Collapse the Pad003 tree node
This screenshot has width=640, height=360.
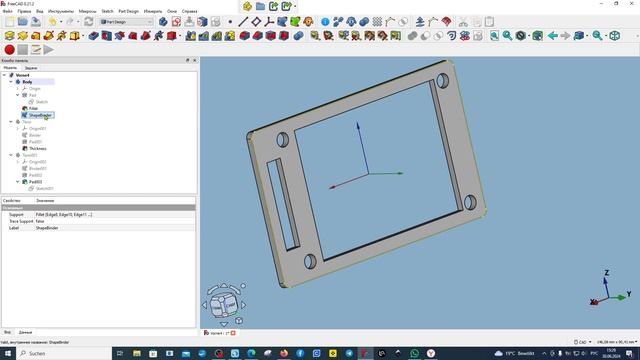tap(18, 182)
